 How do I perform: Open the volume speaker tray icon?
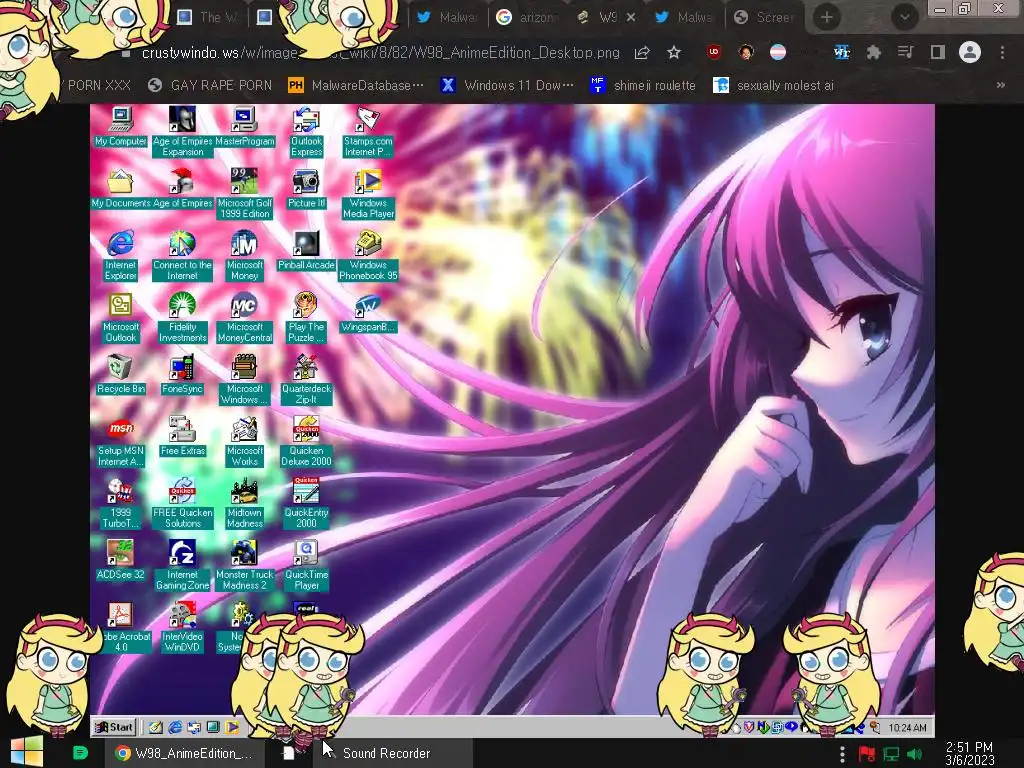[x=914, y=754]
